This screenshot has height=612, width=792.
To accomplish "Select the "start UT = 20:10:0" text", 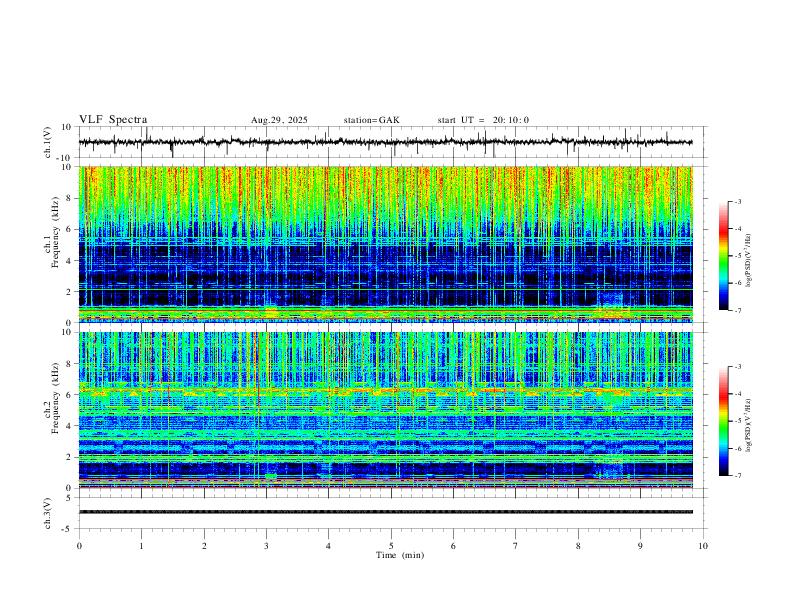I will pos(483,120).
